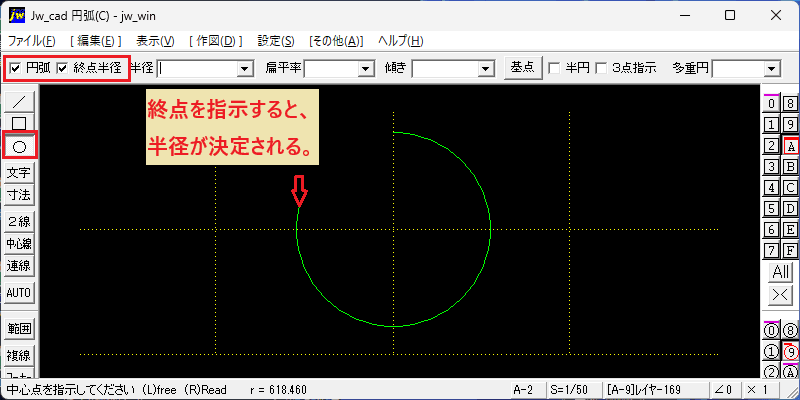Uncheck the 終点半径 checkbox
The image size is (800, 400).
62,68
